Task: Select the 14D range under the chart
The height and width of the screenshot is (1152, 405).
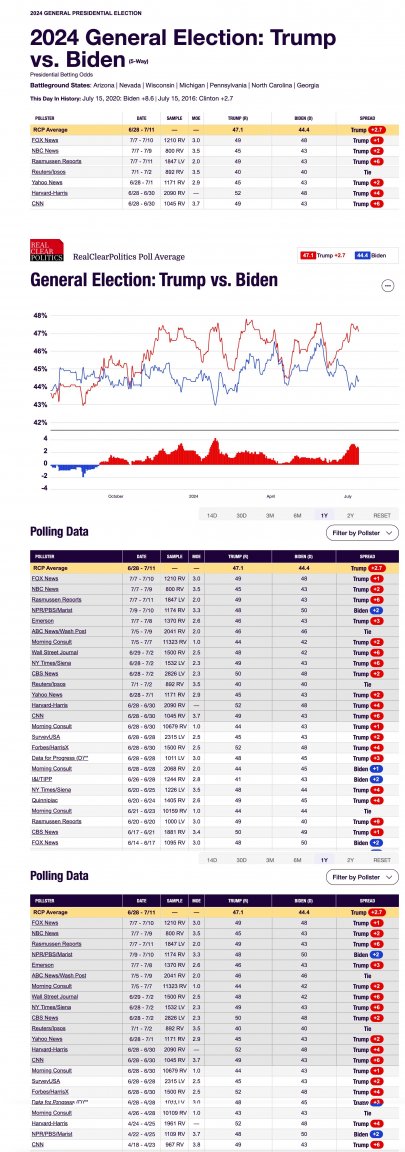Action: 212,516
